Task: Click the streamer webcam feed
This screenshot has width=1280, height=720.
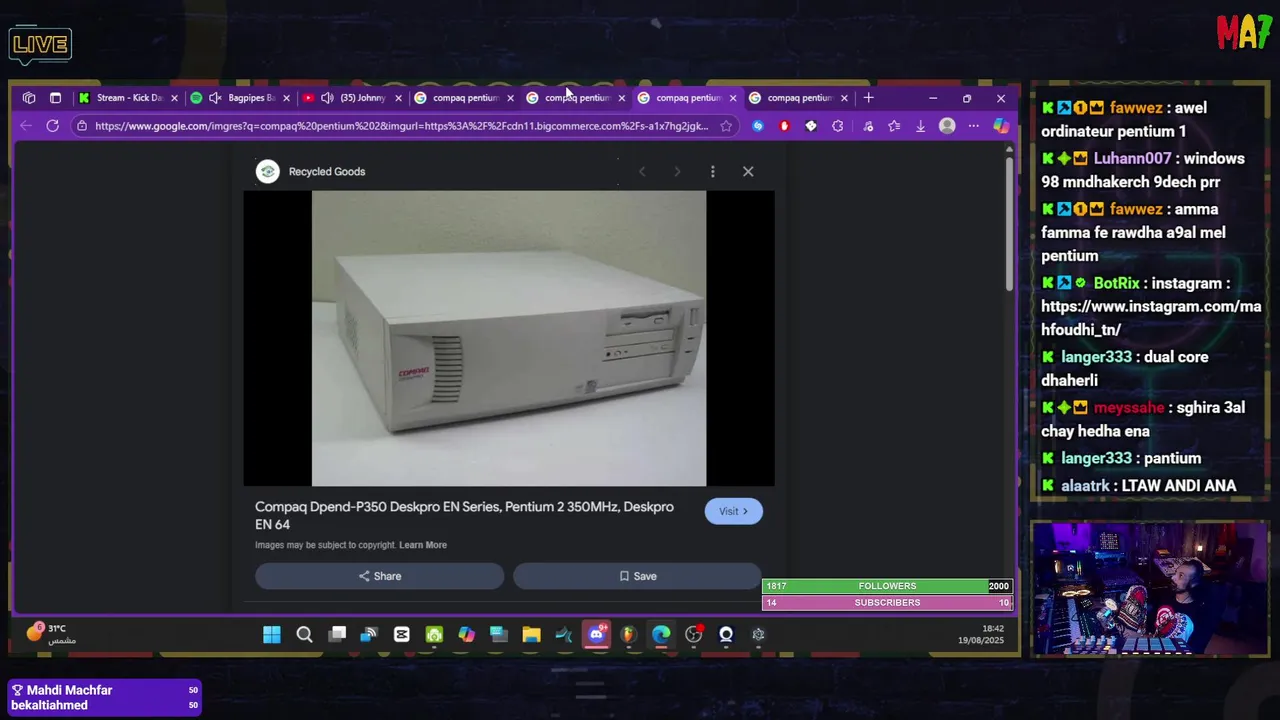Action: coord(1150,590)
